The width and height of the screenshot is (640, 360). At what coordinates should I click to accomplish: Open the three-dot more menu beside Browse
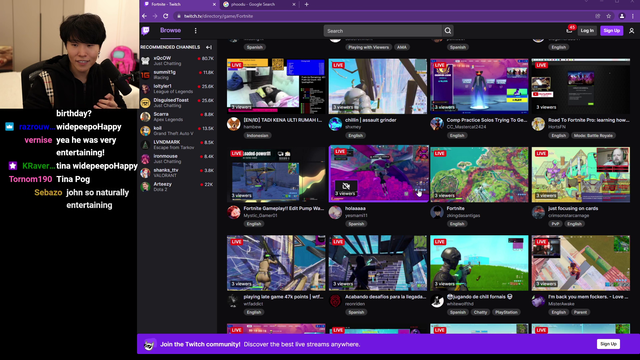tap(196, 31)
